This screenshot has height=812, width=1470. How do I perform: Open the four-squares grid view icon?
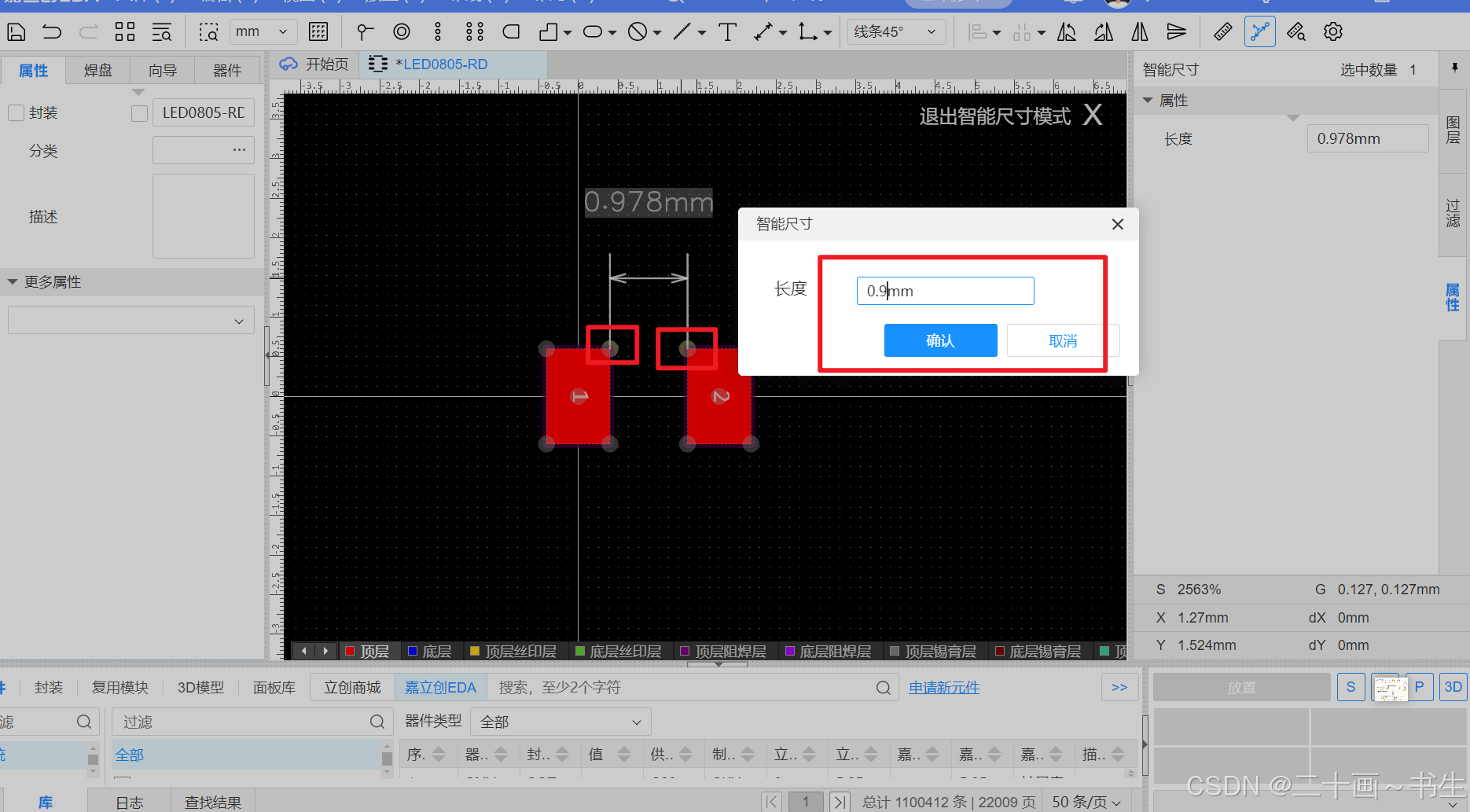pos(125,32)
